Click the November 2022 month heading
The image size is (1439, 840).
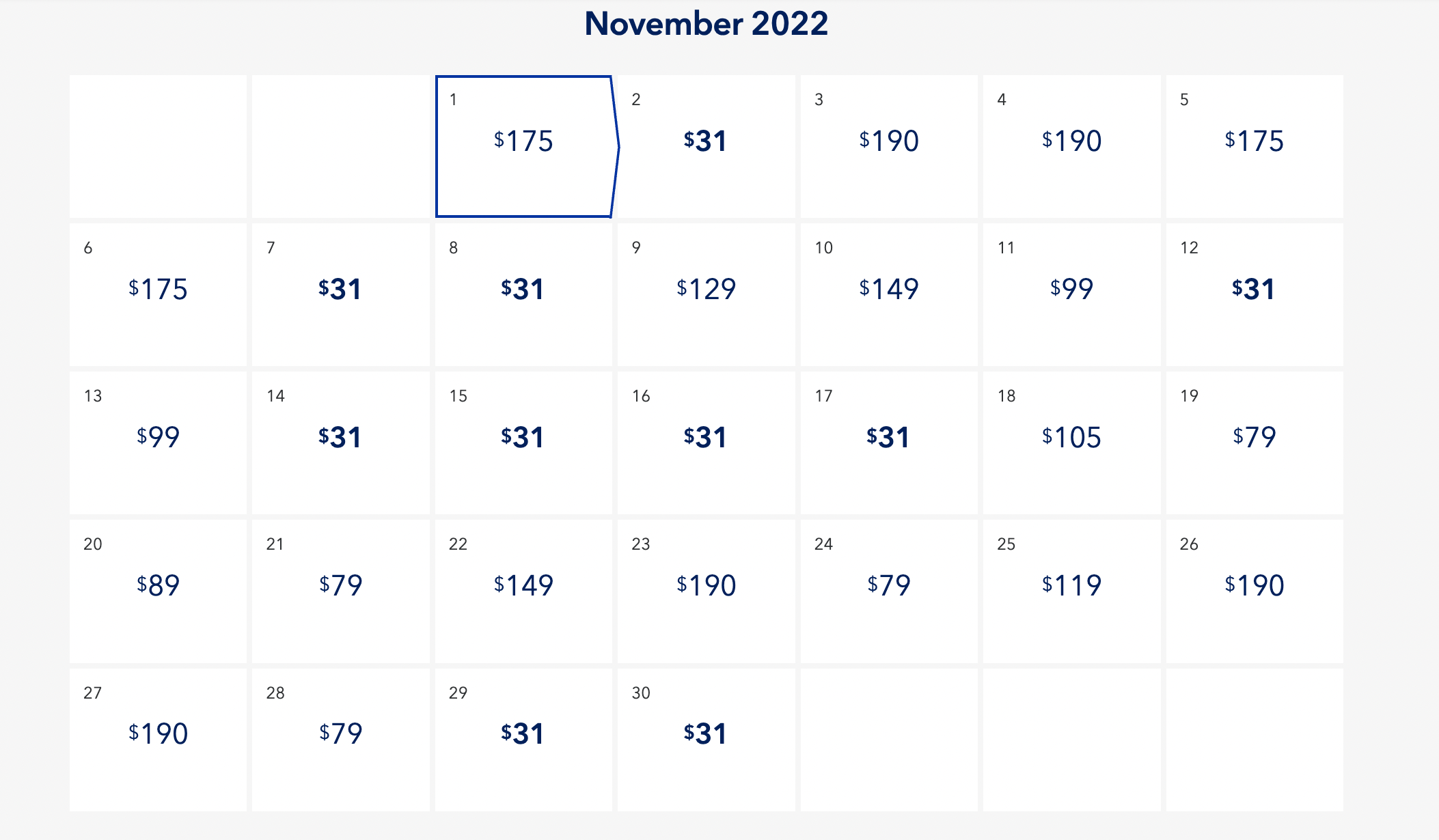pos(706,24)
